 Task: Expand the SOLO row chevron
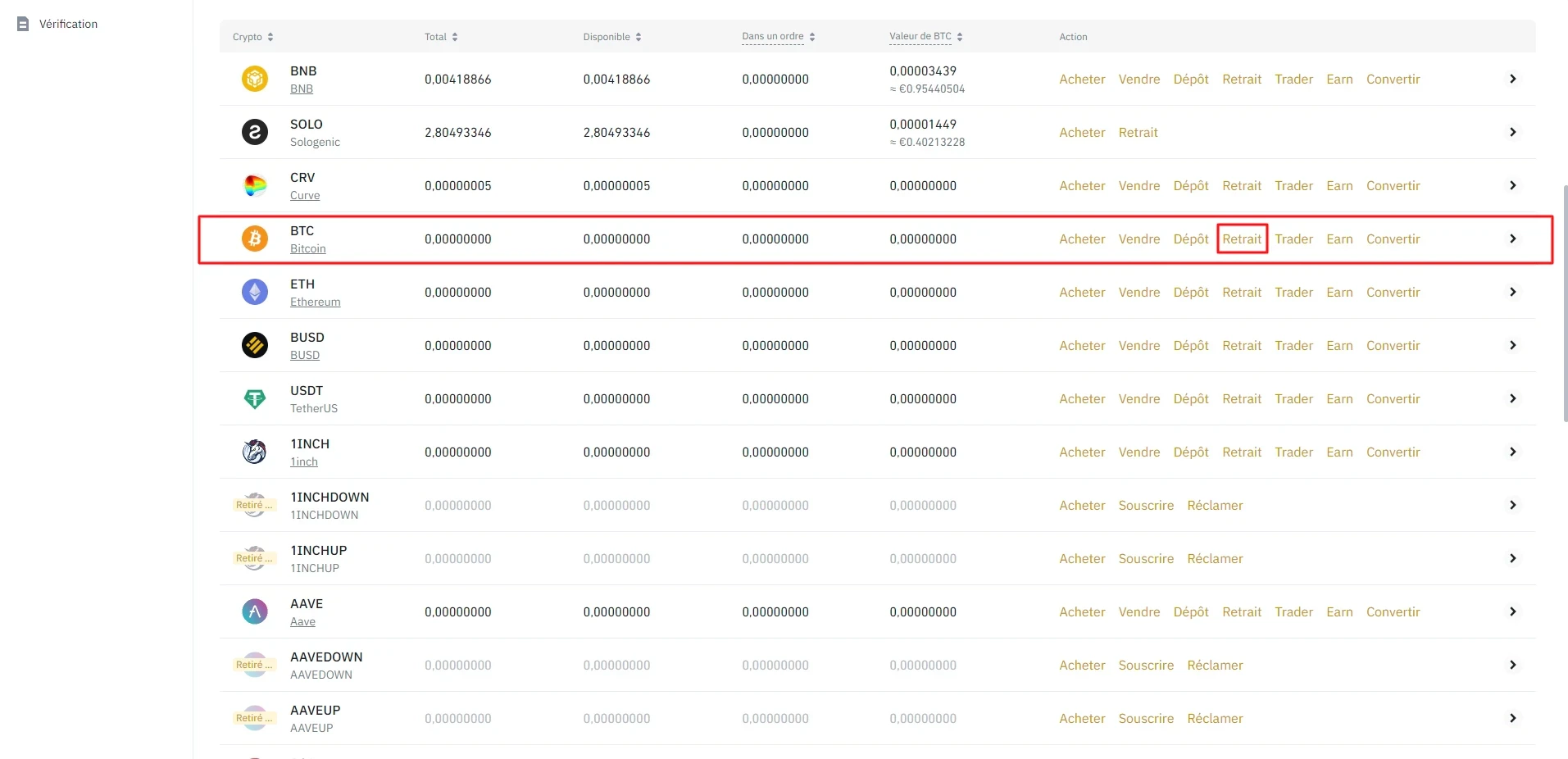[1513, 132]
